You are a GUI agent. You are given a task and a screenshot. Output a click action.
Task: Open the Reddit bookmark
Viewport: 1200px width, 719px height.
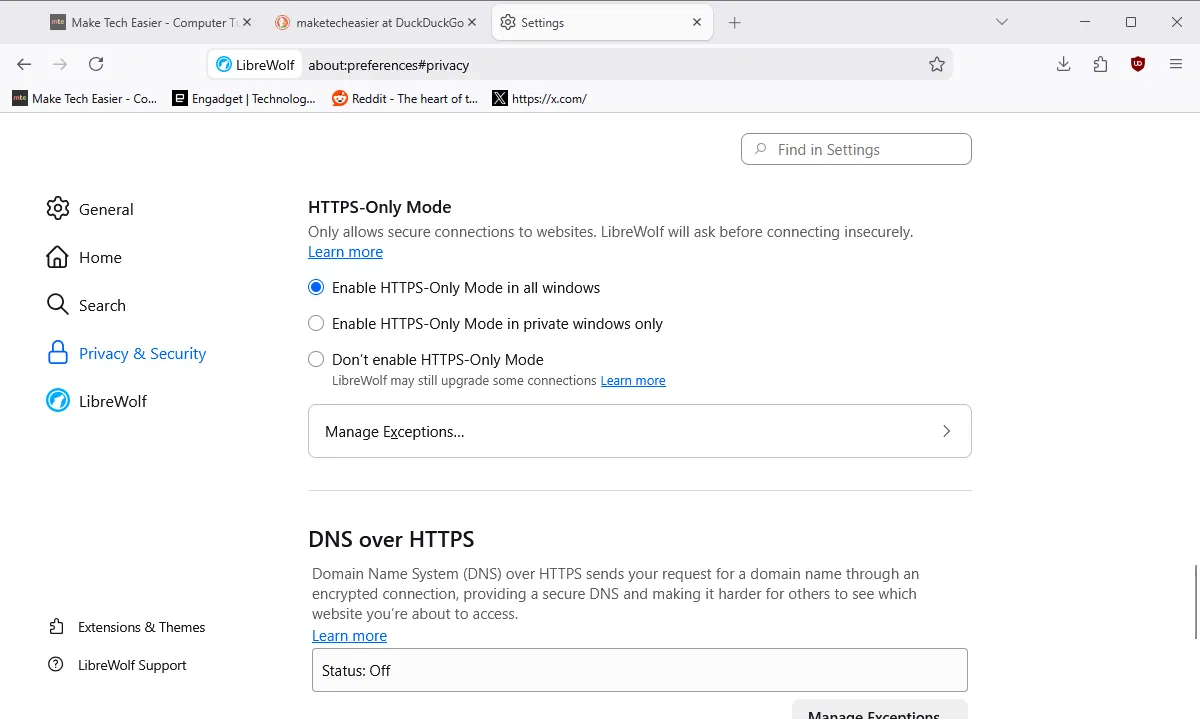[x=404, y=98]
